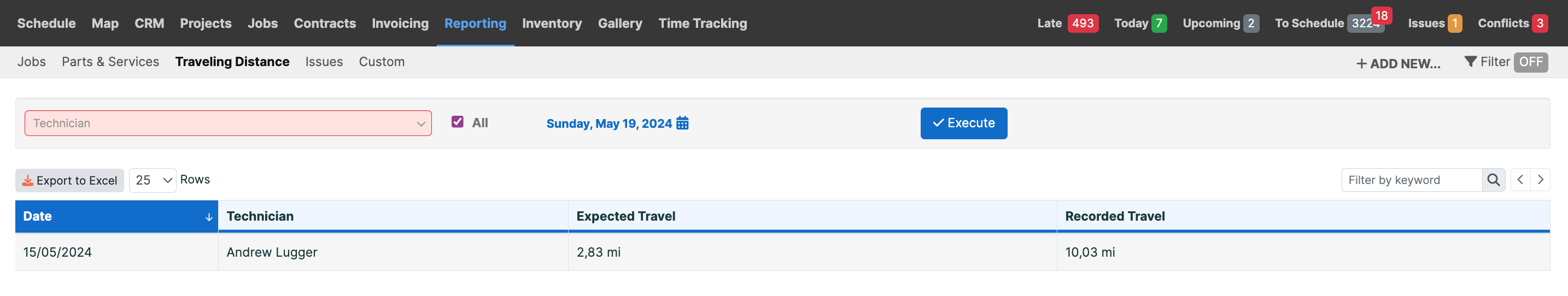
Task: Click the Filter by keyword field
Action: (x=1411, y=180)
